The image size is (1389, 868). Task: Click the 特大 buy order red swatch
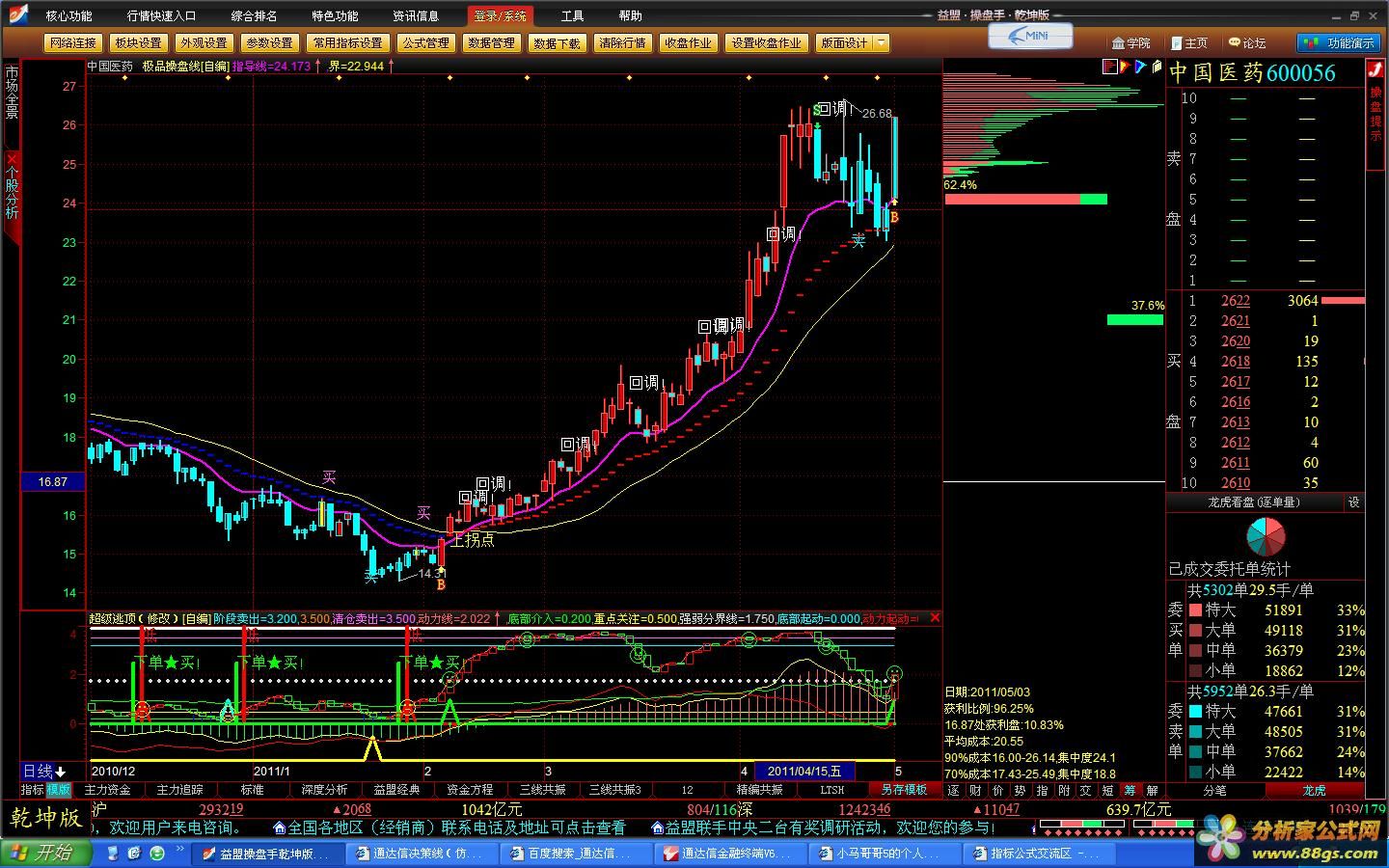point(1195,610)
